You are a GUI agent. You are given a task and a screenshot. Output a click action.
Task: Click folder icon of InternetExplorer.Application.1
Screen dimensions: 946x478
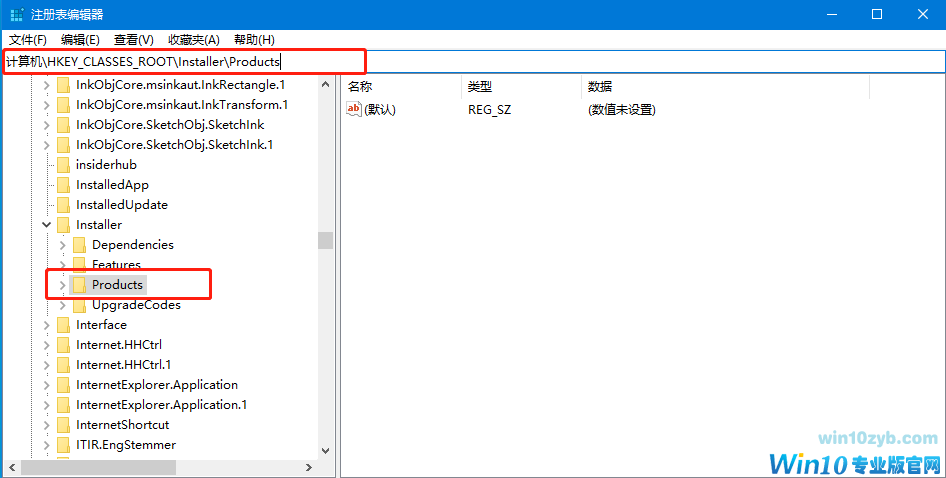(63, 404)
